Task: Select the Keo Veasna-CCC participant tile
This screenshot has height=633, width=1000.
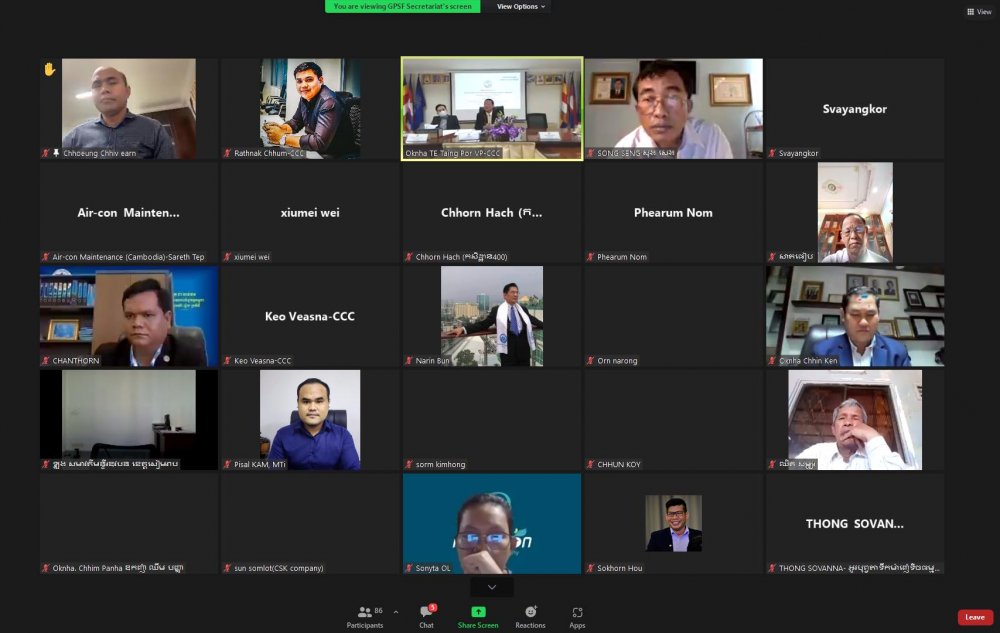Action: (x=310, y=315)
